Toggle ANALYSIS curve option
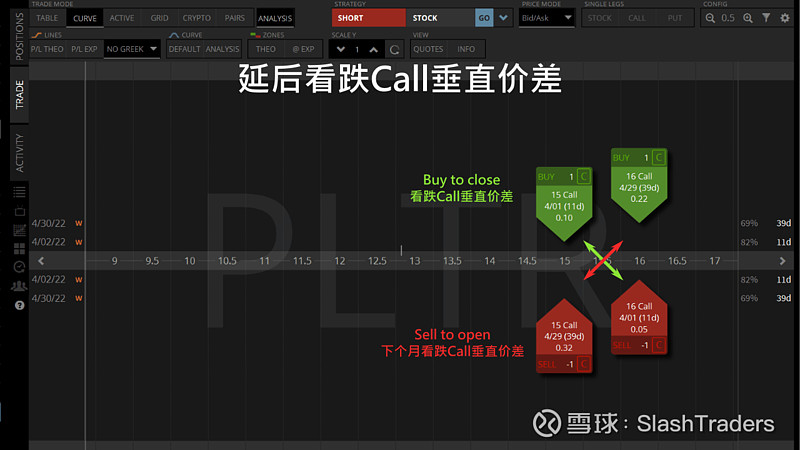The image size is (800, 450). click(222, 49)
